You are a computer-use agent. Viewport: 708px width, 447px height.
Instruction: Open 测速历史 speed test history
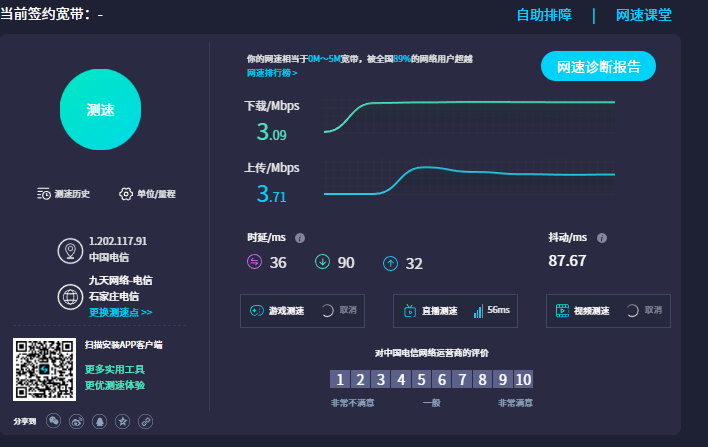tap(64, 194)
